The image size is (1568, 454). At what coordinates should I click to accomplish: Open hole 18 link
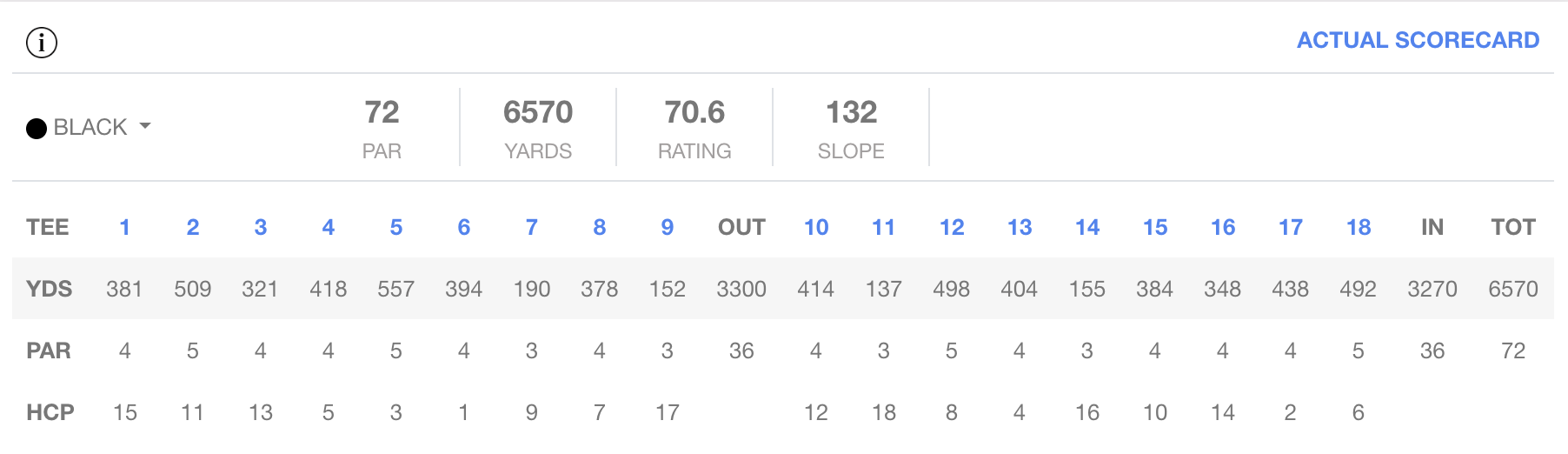(x=1359, y=228)
